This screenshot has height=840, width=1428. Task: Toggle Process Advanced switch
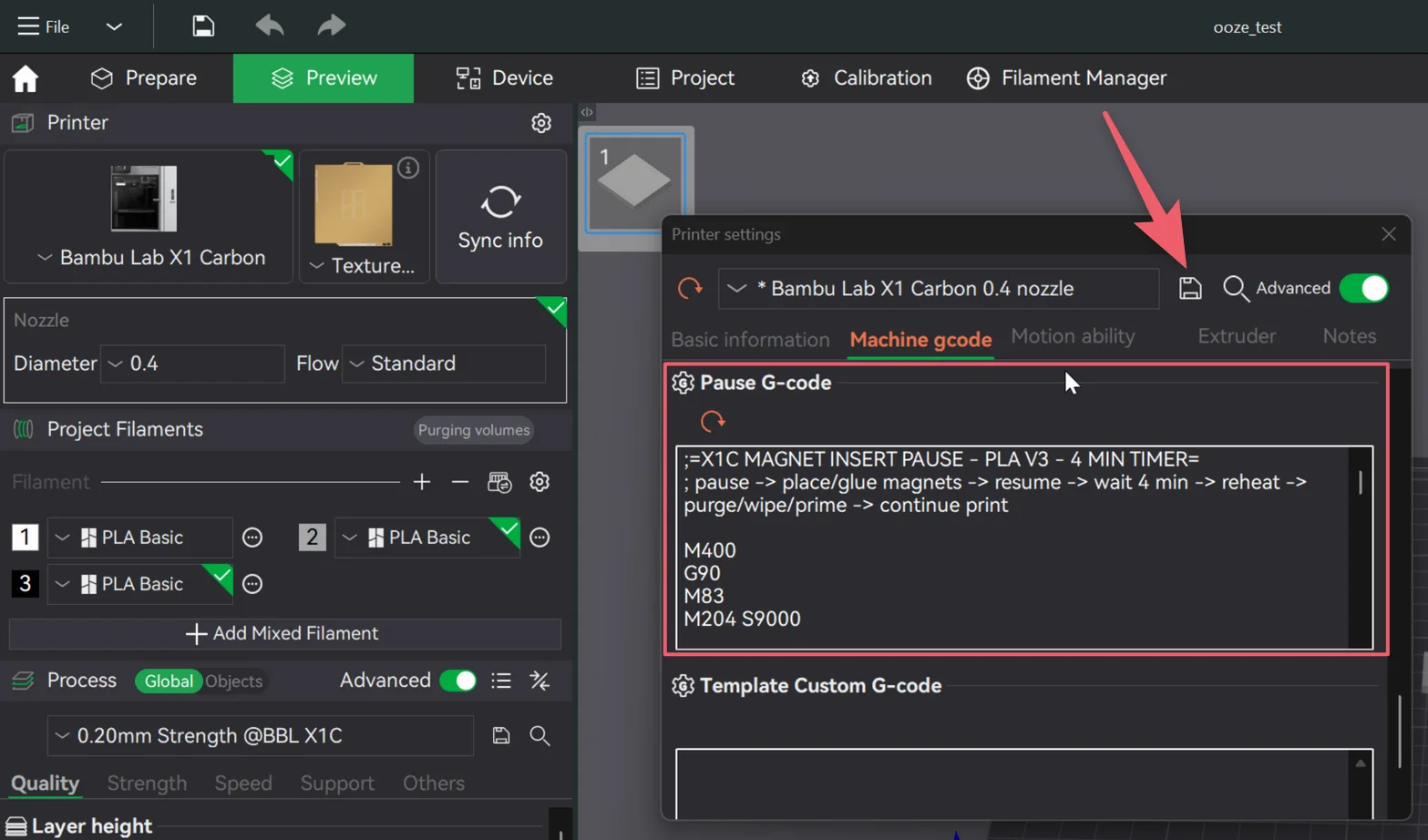(458, 681)
